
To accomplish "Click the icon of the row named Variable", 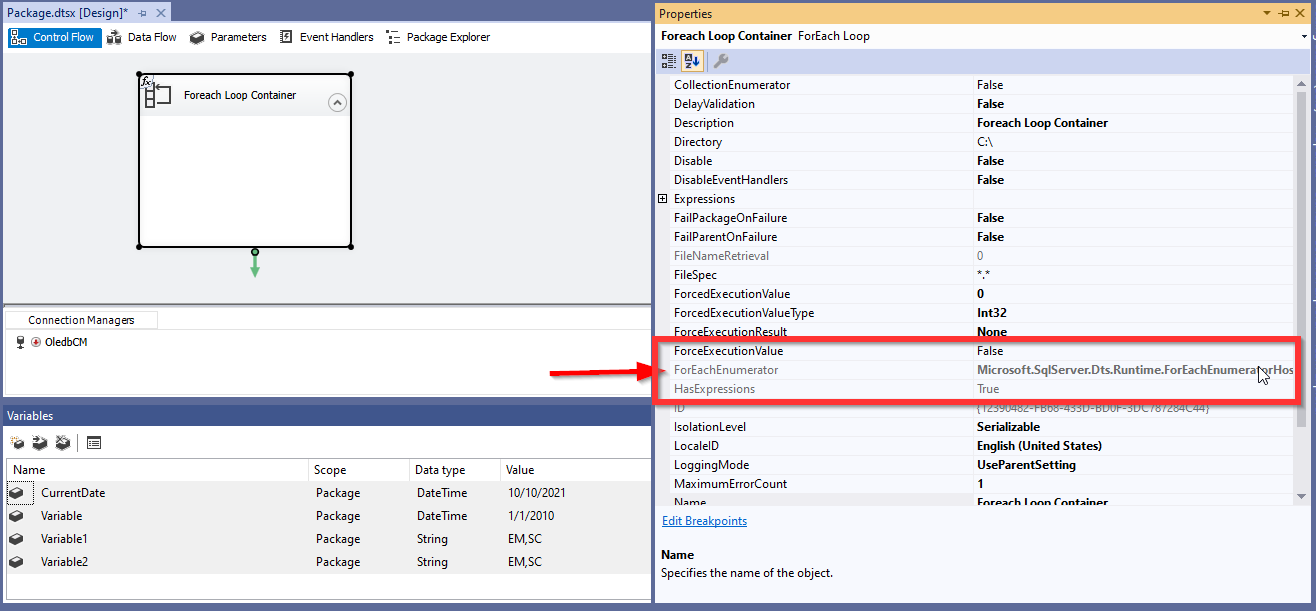I will pyautogui.click(x=17, y=516).
